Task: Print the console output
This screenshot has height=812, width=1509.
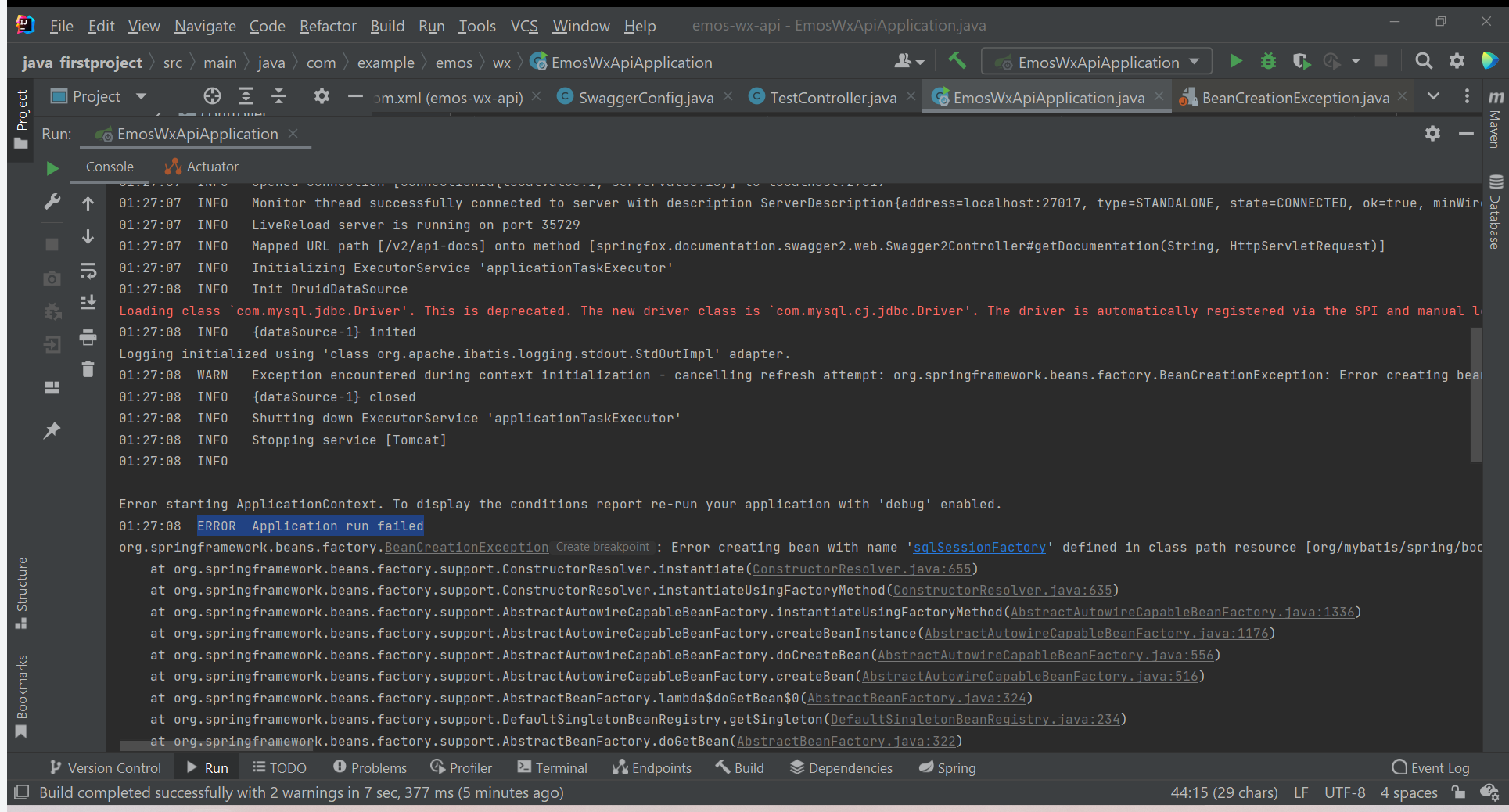Action: (x=88, y=337)
